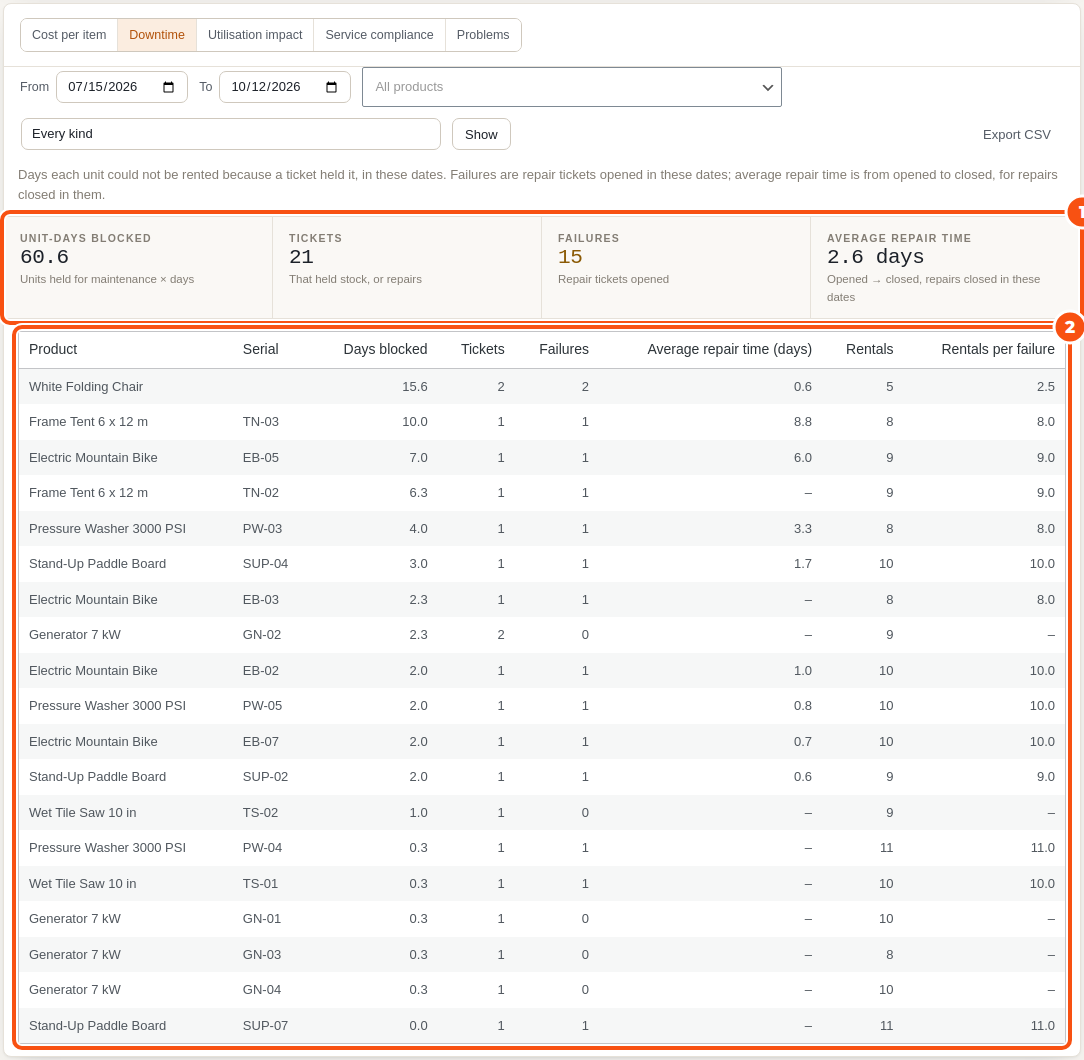Export the report via Export CSV
Viewport: 1084px width, 1060px height.
click(1016, 135)
